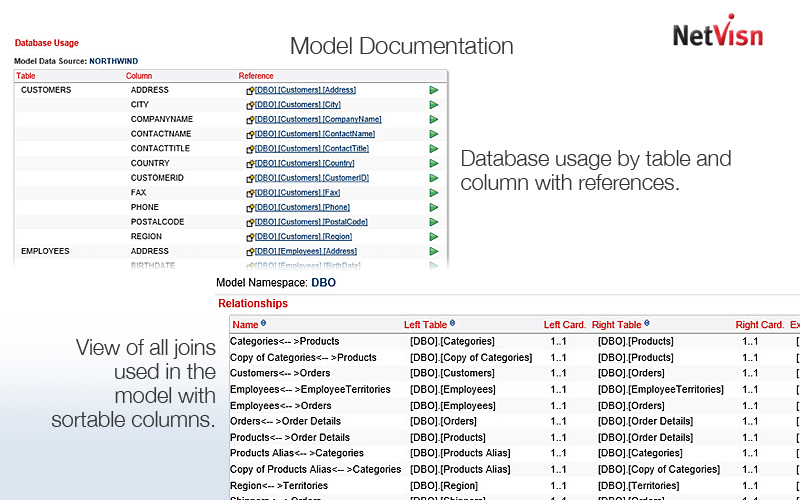Image resolution: width=800 pixels, height=500 pixels.
Task: Select the EMPLOYEES table name cell
Action: point(45,251)
